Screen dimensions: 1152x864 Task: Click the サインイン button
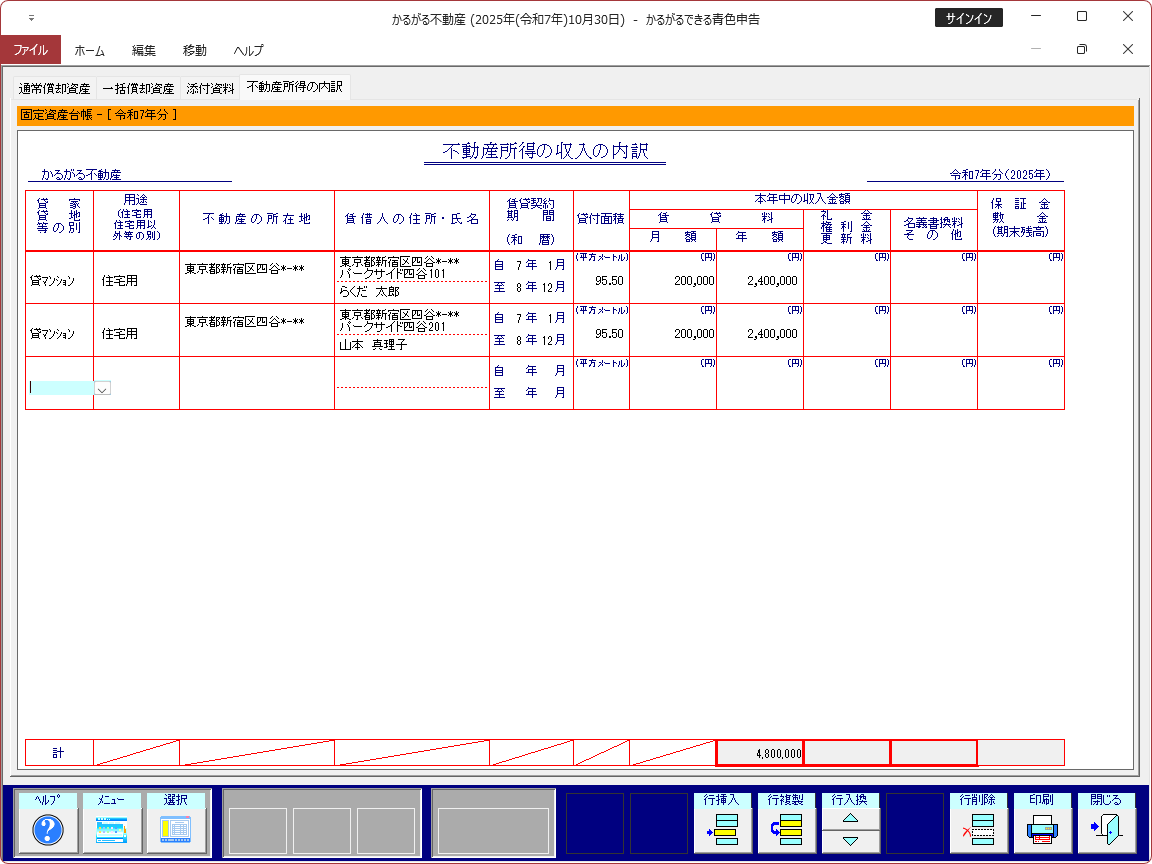pyautogui.click(x=968, y=18)
